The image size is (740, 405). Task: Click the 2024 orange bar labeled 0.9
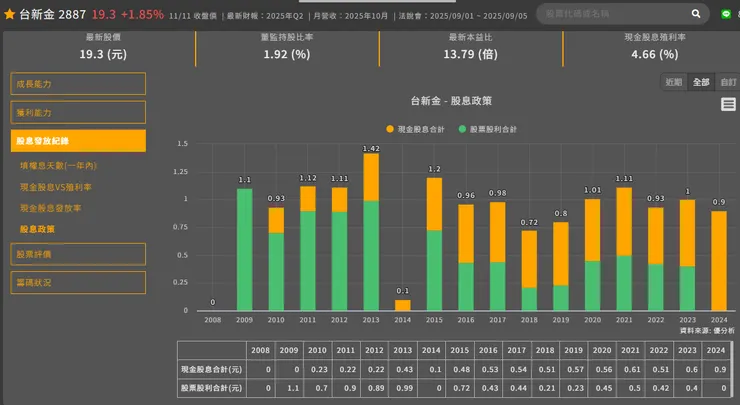click(x=719, y=261)
